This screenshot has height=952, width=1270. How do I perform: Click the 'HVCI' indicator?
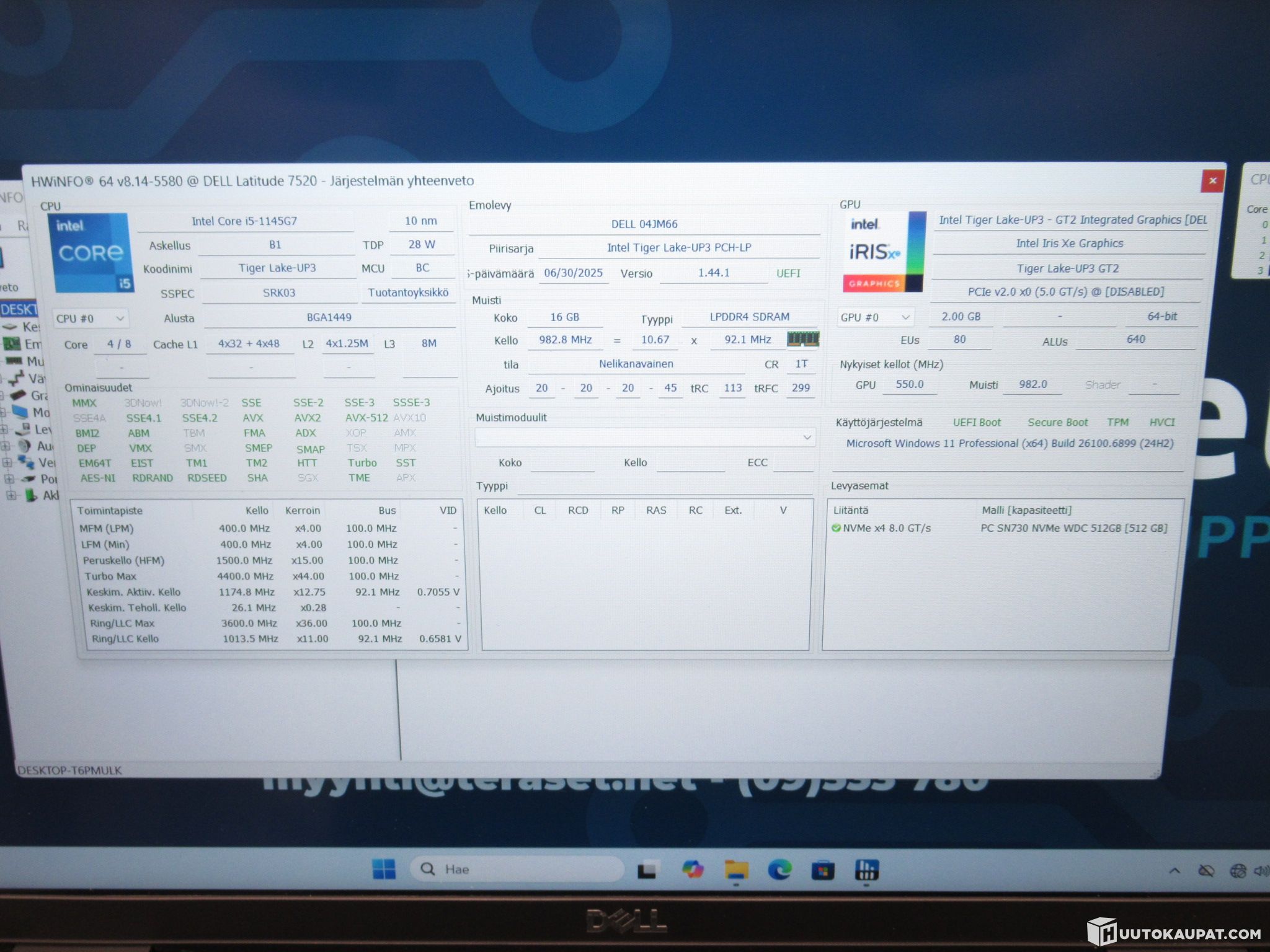pyautogui.click(x=1162, y=422)
